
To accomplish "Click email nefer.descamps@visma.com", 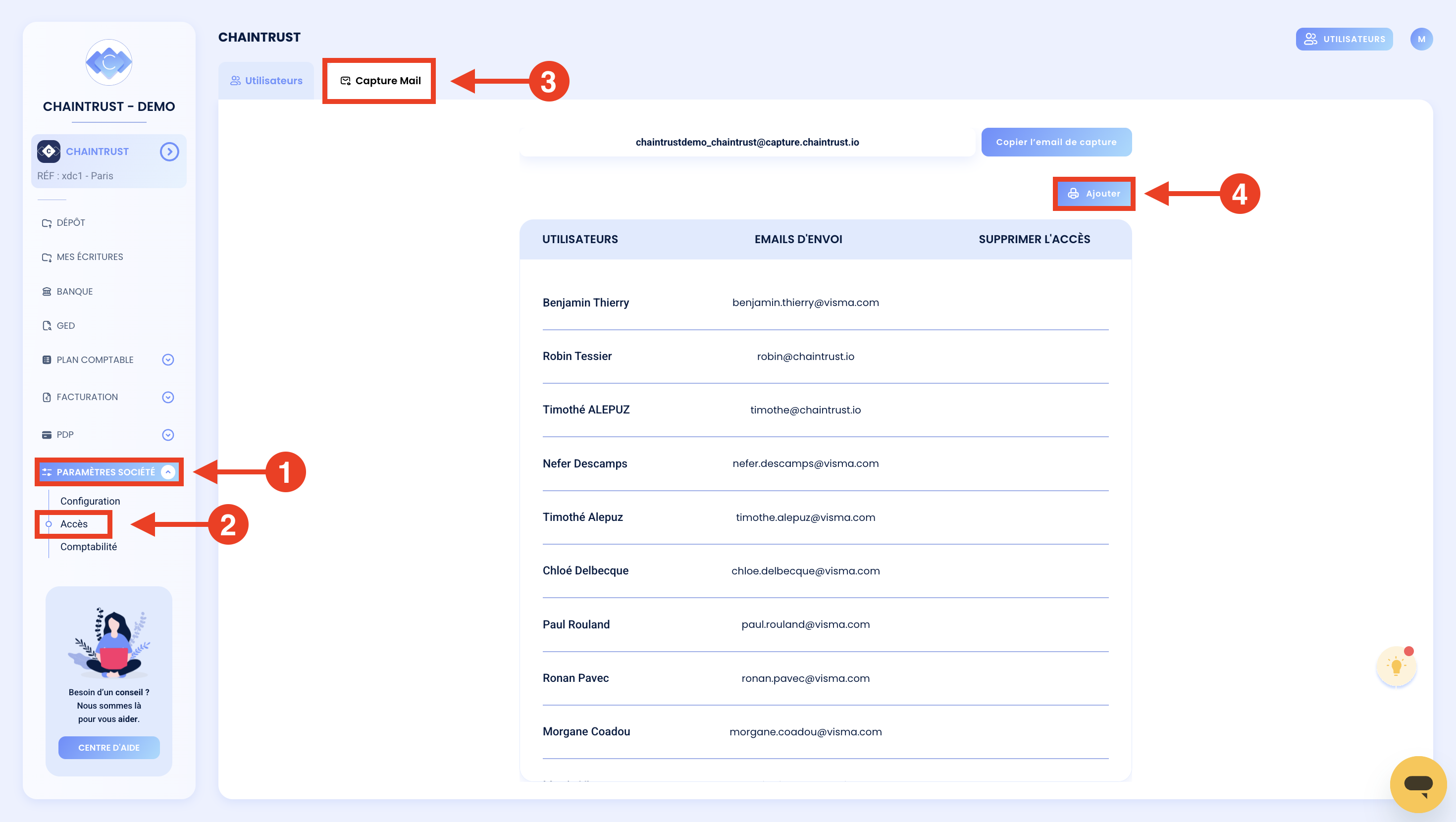I will (x=805, y=463).
